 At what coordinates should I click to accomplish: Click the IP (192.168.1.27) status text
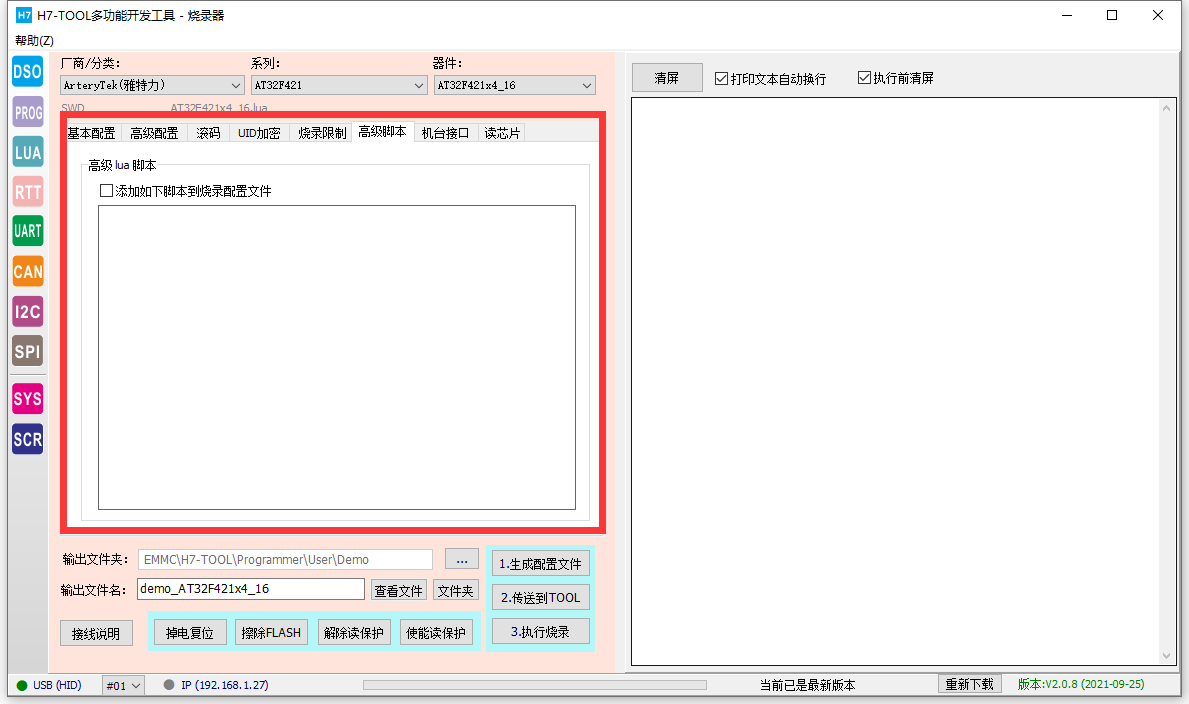(x=225, y=684)
